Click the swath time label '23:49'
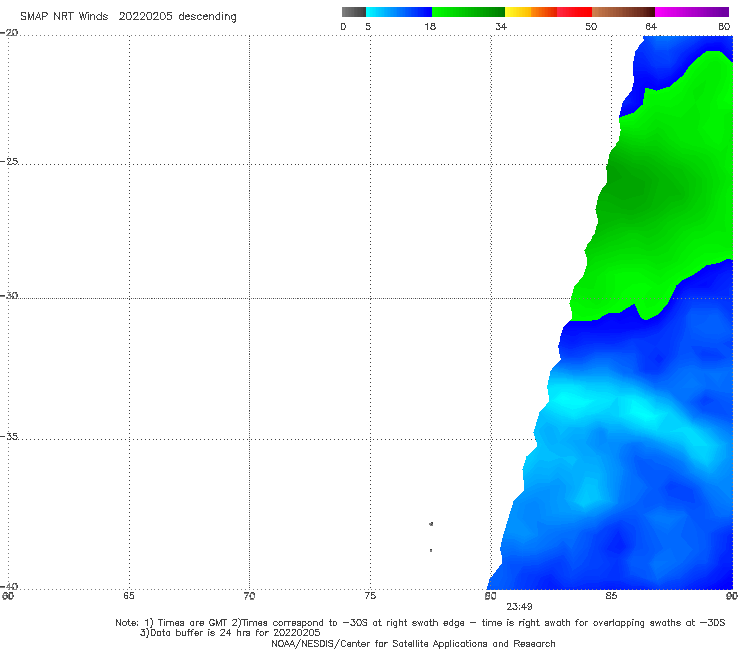Viewport: 740px width, 650px height. pyautogui.click(x=519, y=607)
